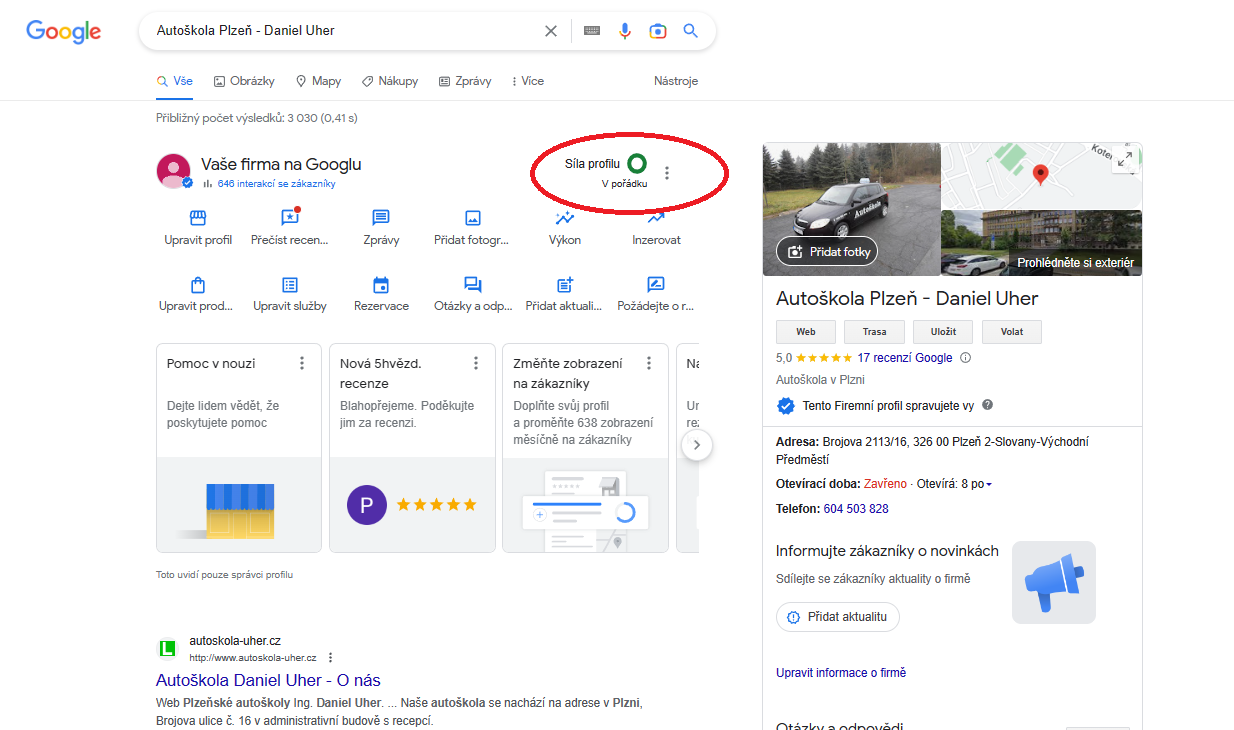
Task: Click the blue megaphone illustration
Action: pyautogui.click(x=1054, y=583)
